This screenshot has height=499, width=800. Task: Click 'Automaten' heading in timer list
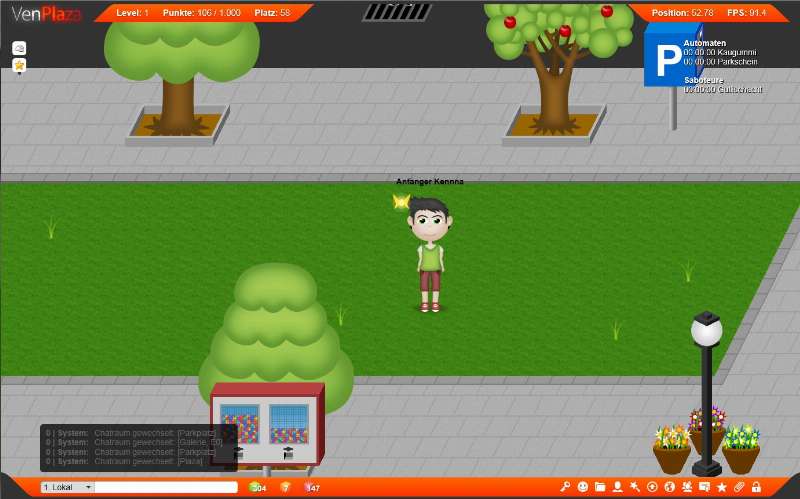[705, 43]
